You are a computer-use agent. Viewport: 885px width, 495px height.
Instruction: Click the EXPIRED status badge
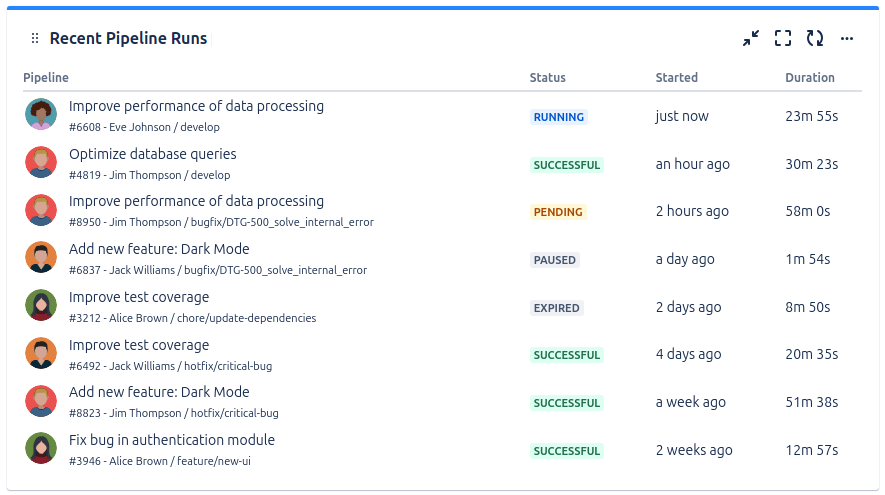tap(557, 308)
